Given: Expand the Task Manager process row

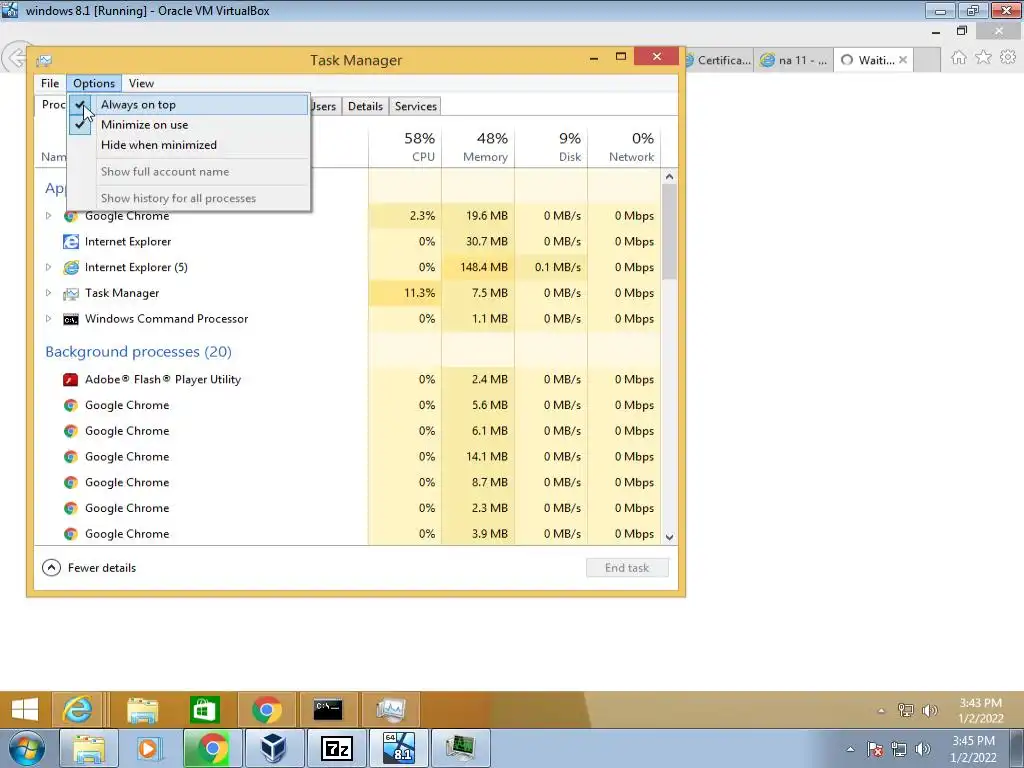Looking at the screenshot, I should [48, 293].
